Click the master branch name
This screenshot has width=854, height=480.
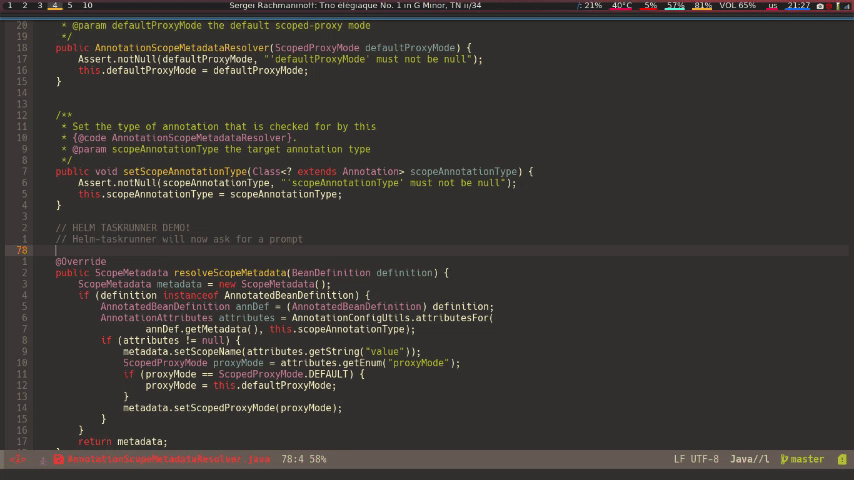click(807, 459)
